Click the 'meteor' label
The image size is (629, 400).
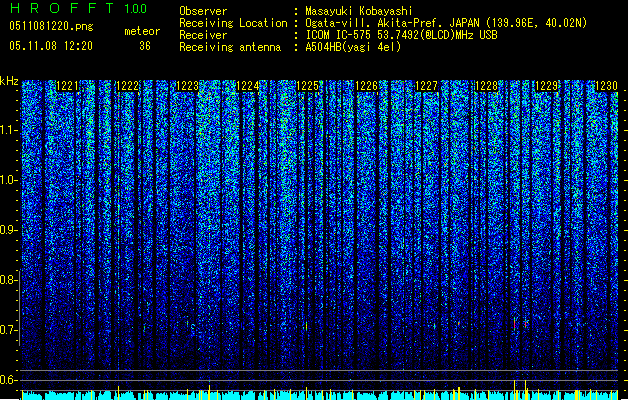pyautogui.click(x=142, y=31)
